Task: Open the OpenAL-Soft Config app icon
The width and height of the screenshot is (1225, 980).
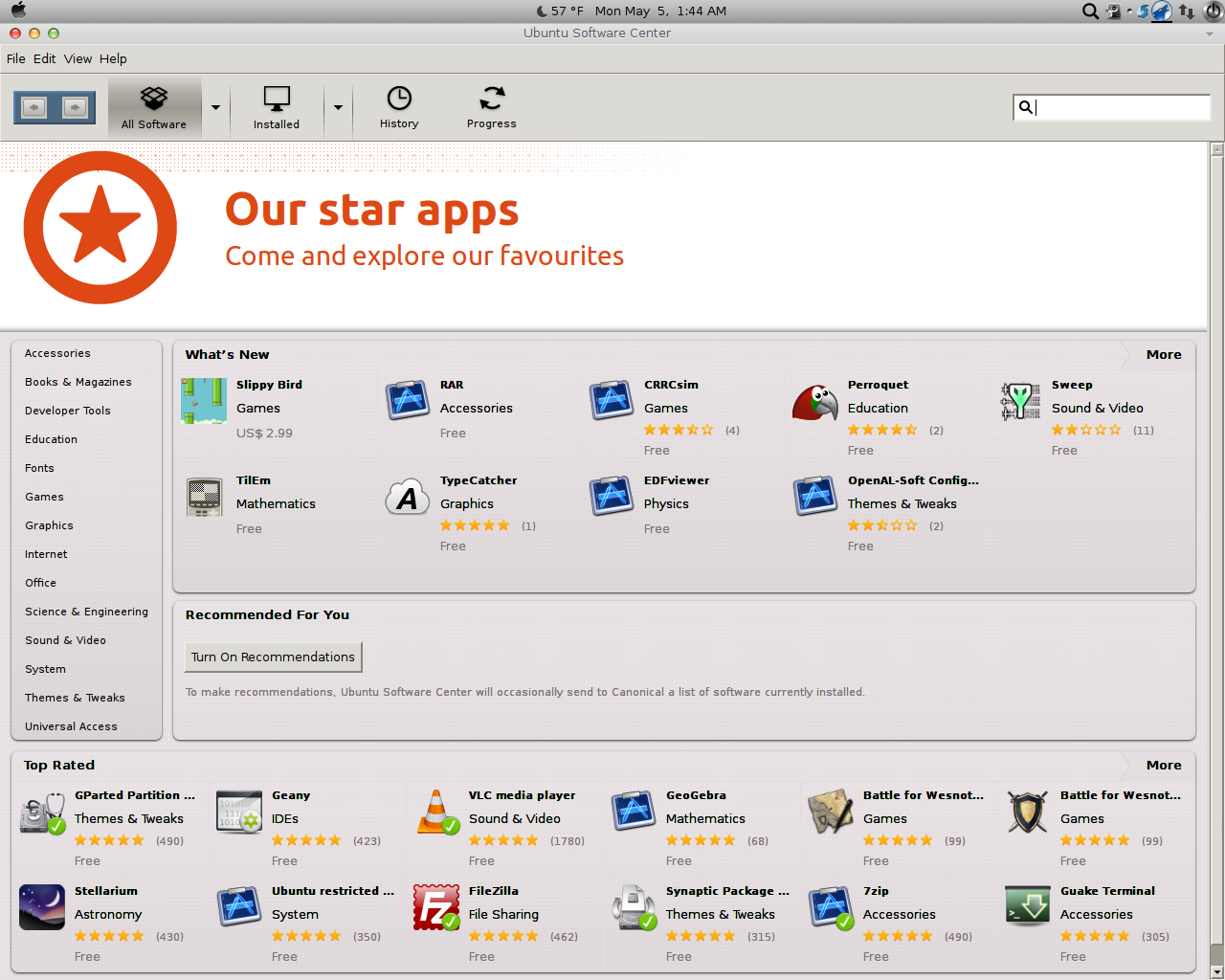Action: [815, 497]
